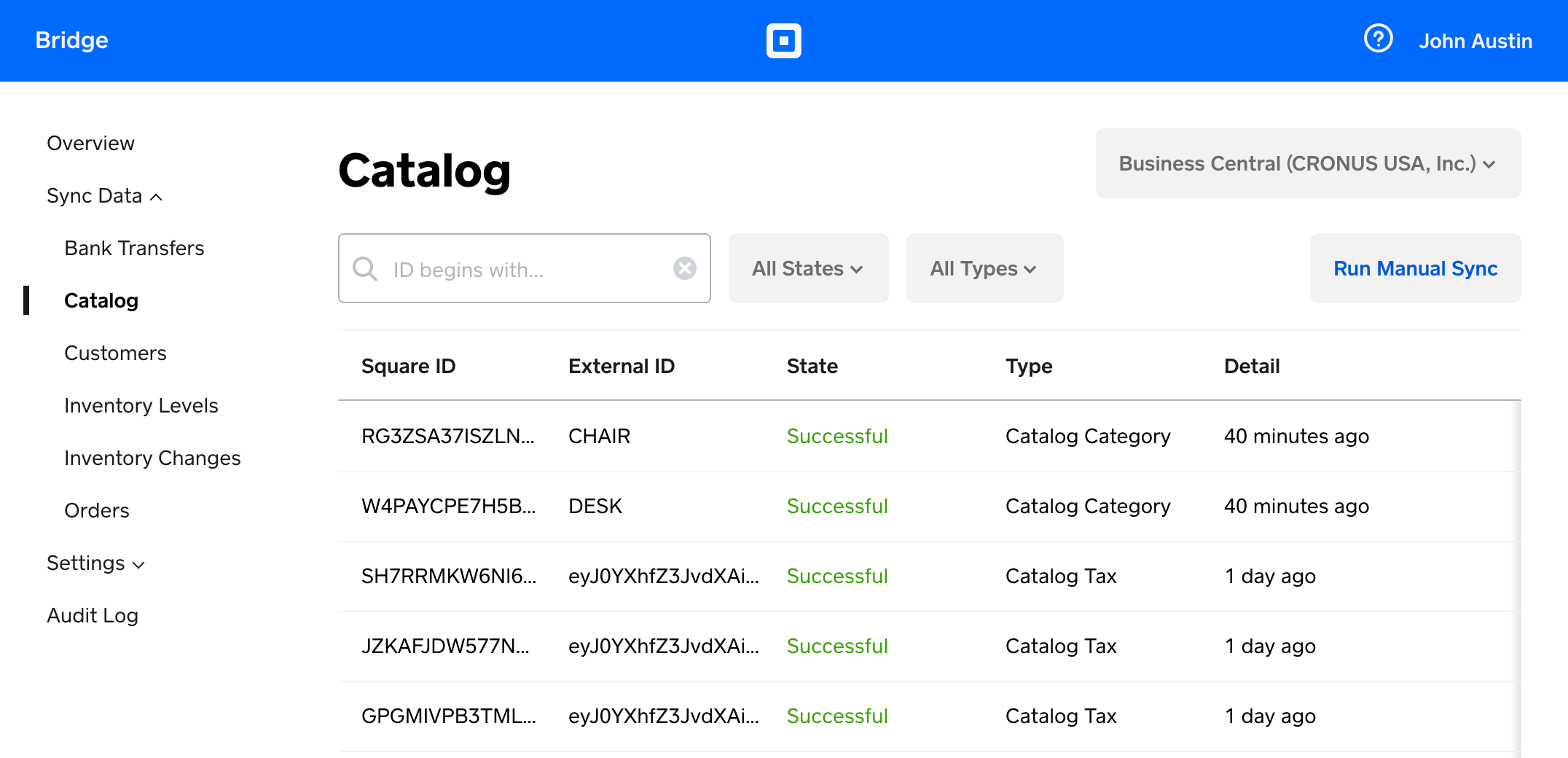This screenshot has width=1568, height=758.
Task: Click 40 minutes ago in CHAIR row
Action: (1297, 436)
